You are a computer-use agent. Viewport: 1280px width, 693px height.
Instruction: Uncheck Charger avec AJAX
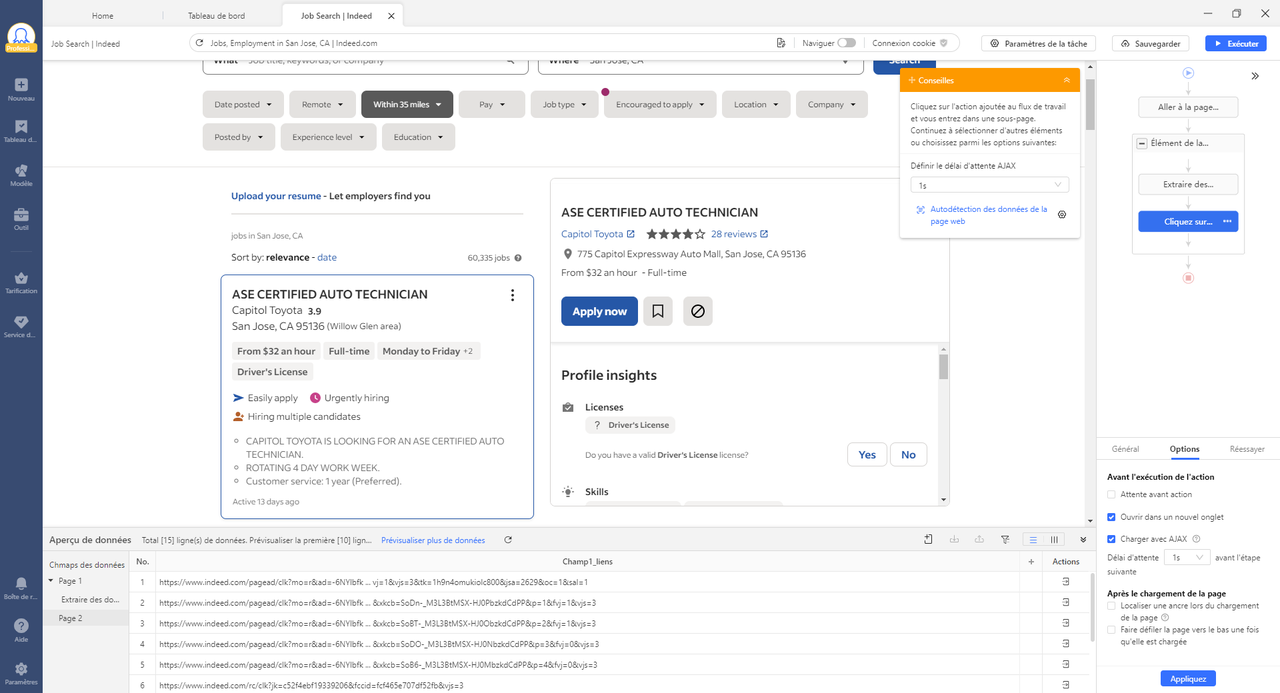1111,539
